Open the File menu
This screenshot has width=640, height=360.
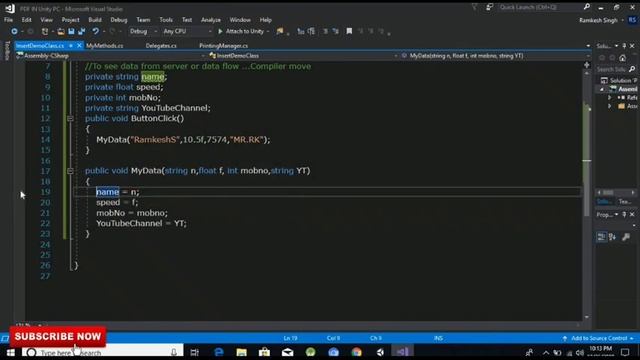click(9, 20)
